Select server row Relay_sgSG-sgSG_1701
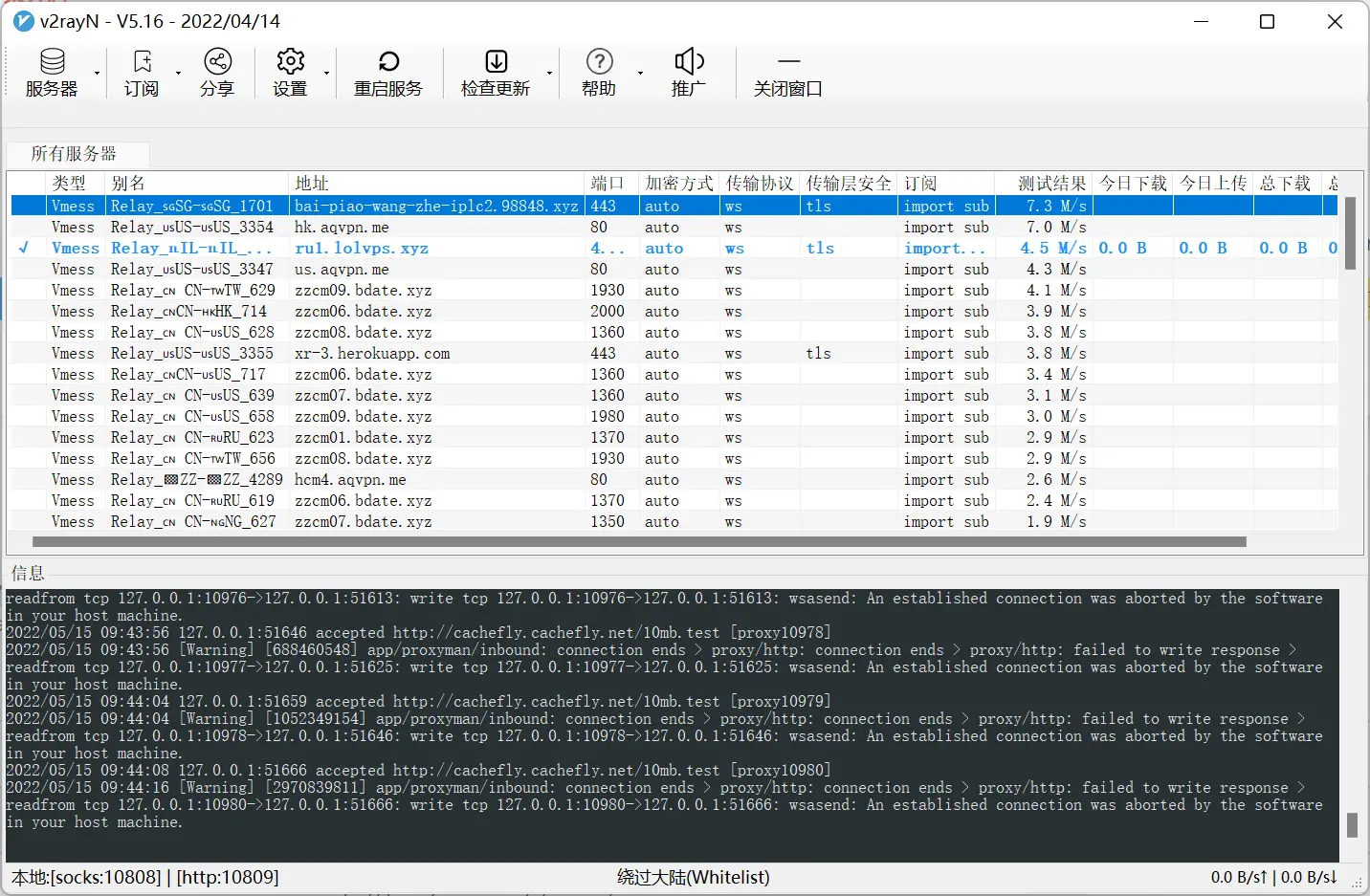 coord(674,206)
